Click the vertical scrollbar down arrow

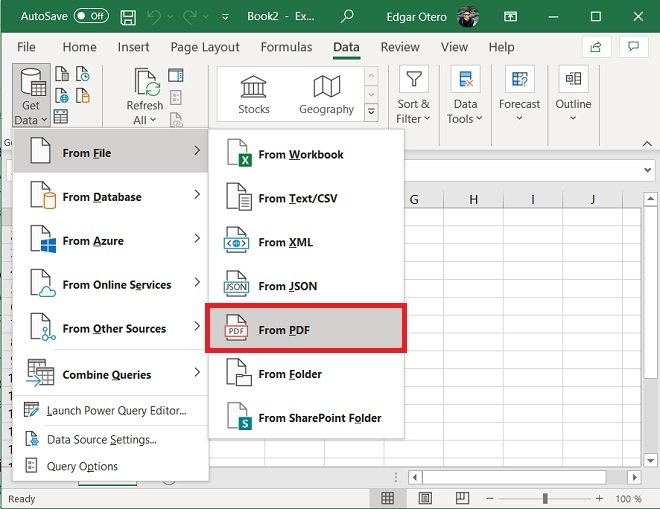click(x=650, y=460)
